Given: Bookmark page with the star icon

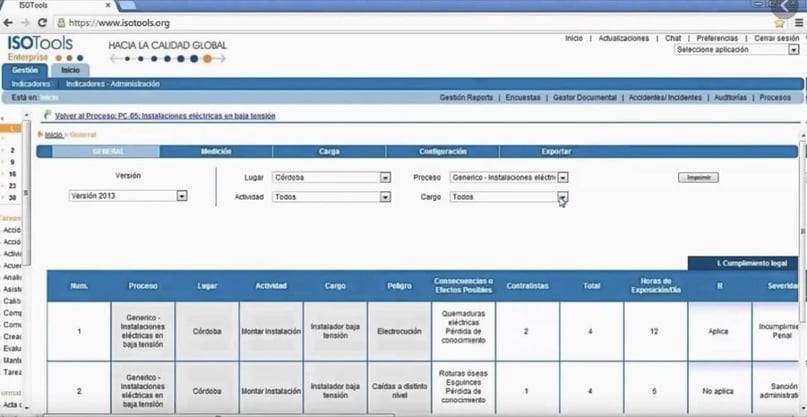Looking at the screenshot, I should 779,23.
